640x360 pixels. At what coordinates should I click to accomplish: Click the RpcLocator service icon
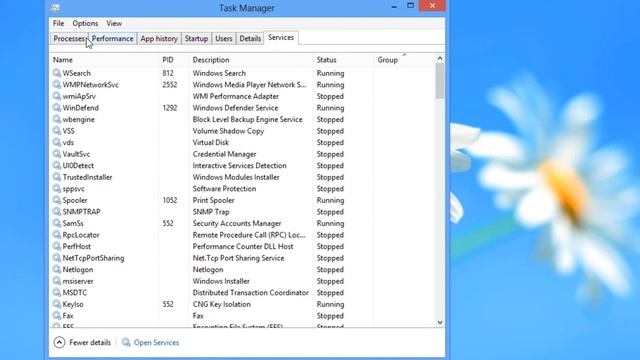(57, 235)
